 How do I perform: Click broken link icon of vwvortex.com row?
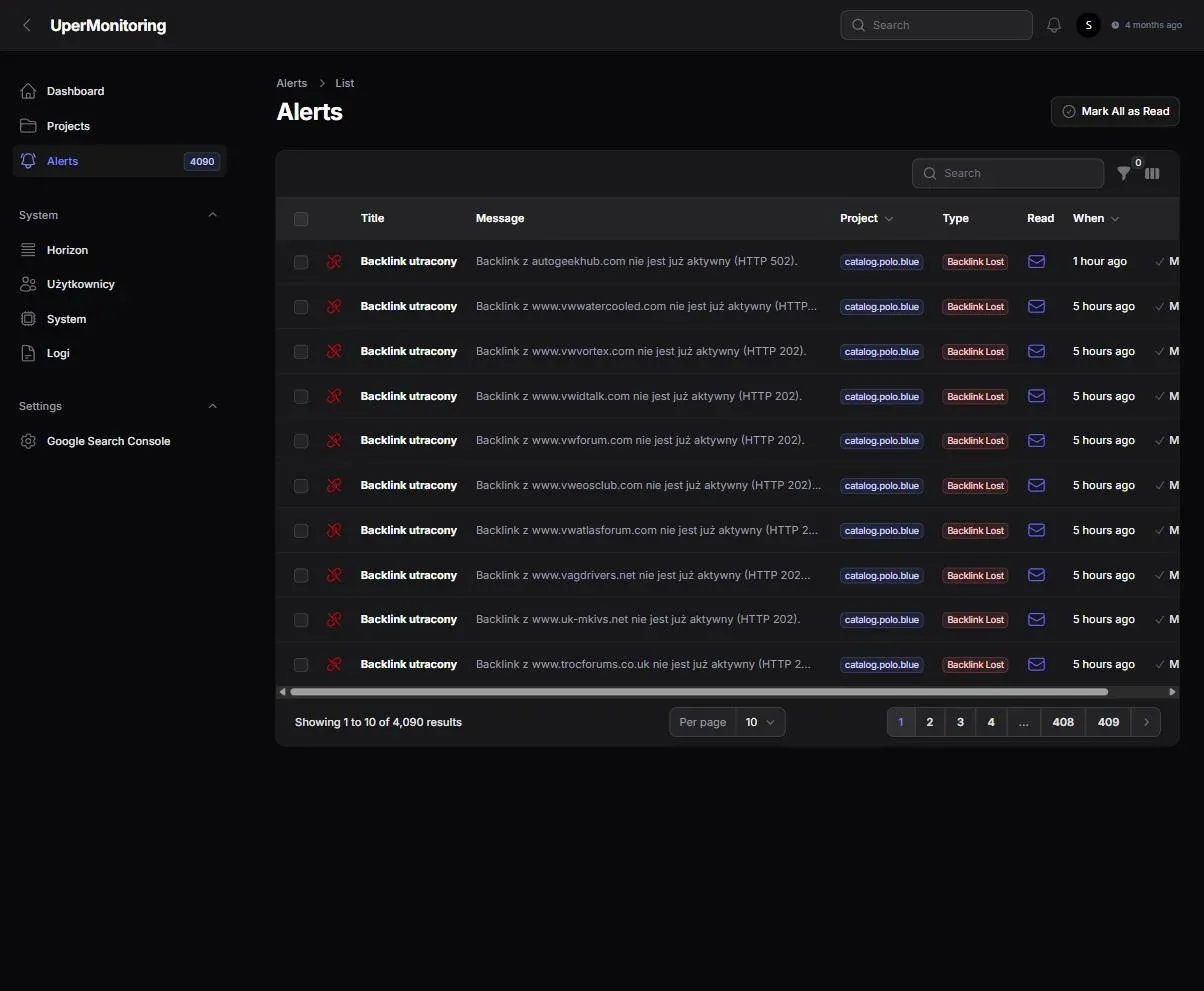click(334, 351)
